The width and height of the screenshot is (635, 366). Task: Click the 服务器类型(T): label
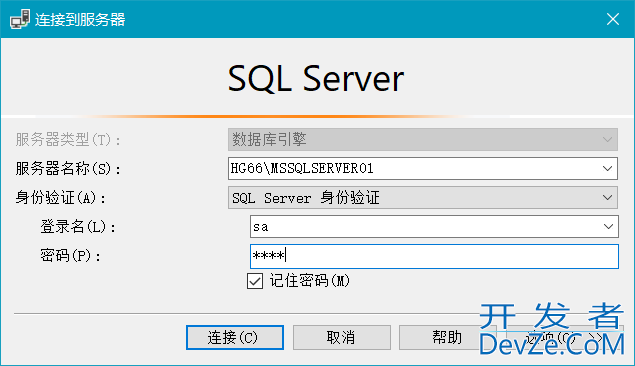68,140
